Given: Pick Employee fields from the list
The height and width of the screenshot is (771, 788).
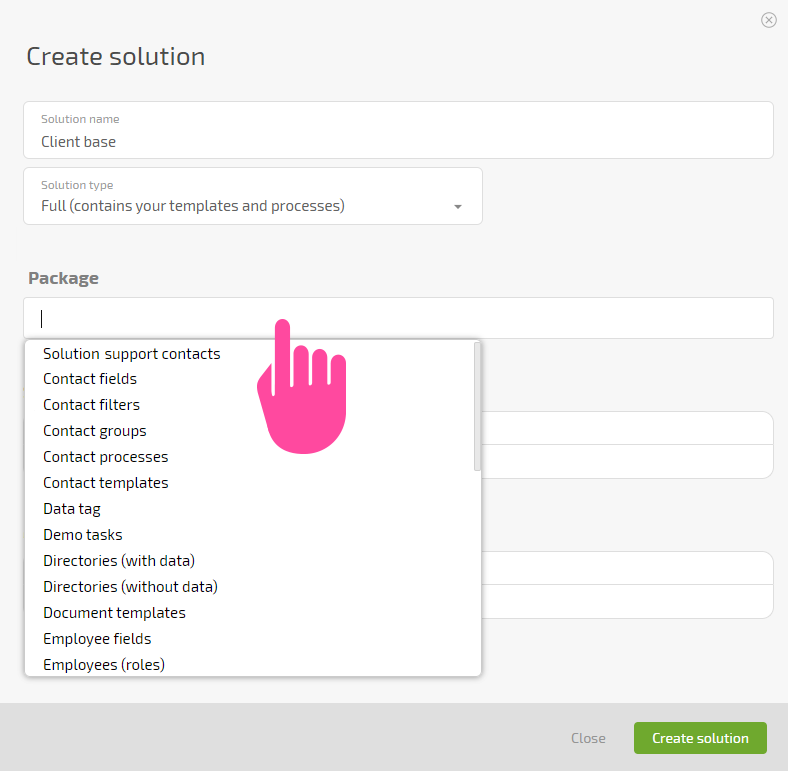Looking at the screenshot, I should tap(97, 639).
